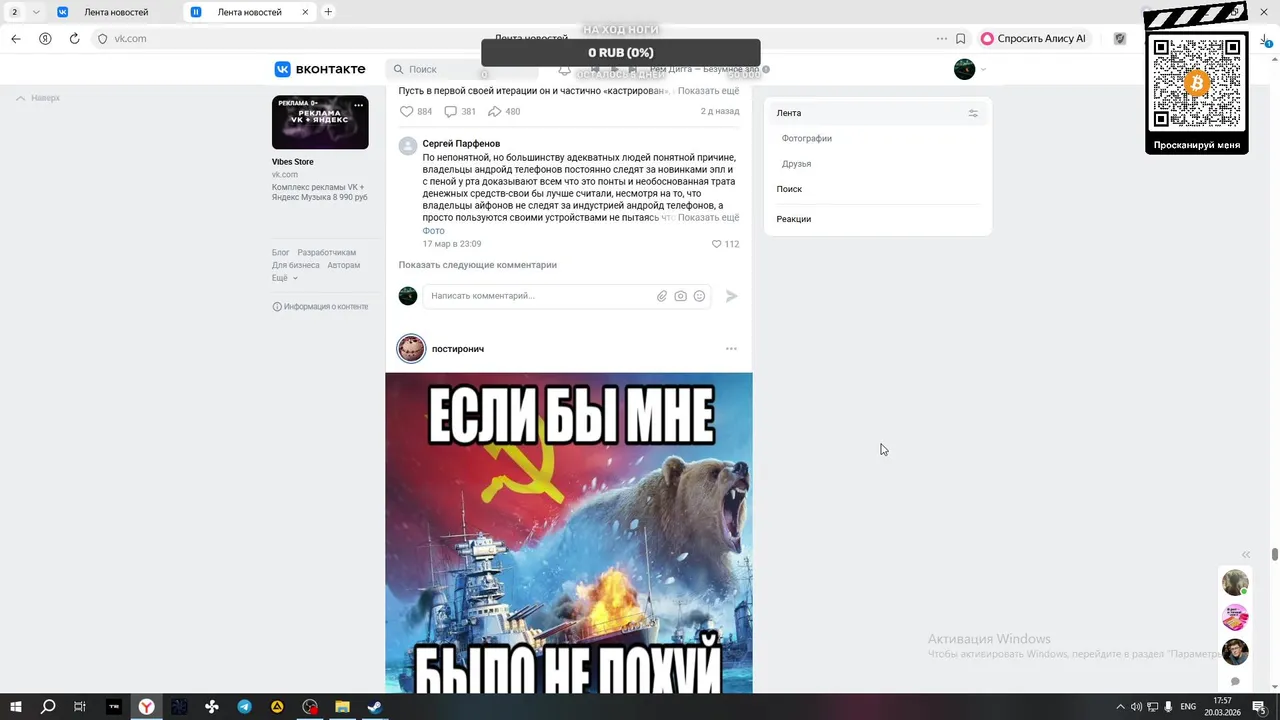Click the VKontakte logo
The width and height of the screenshot is (1280, 720).
click(320, 69)
